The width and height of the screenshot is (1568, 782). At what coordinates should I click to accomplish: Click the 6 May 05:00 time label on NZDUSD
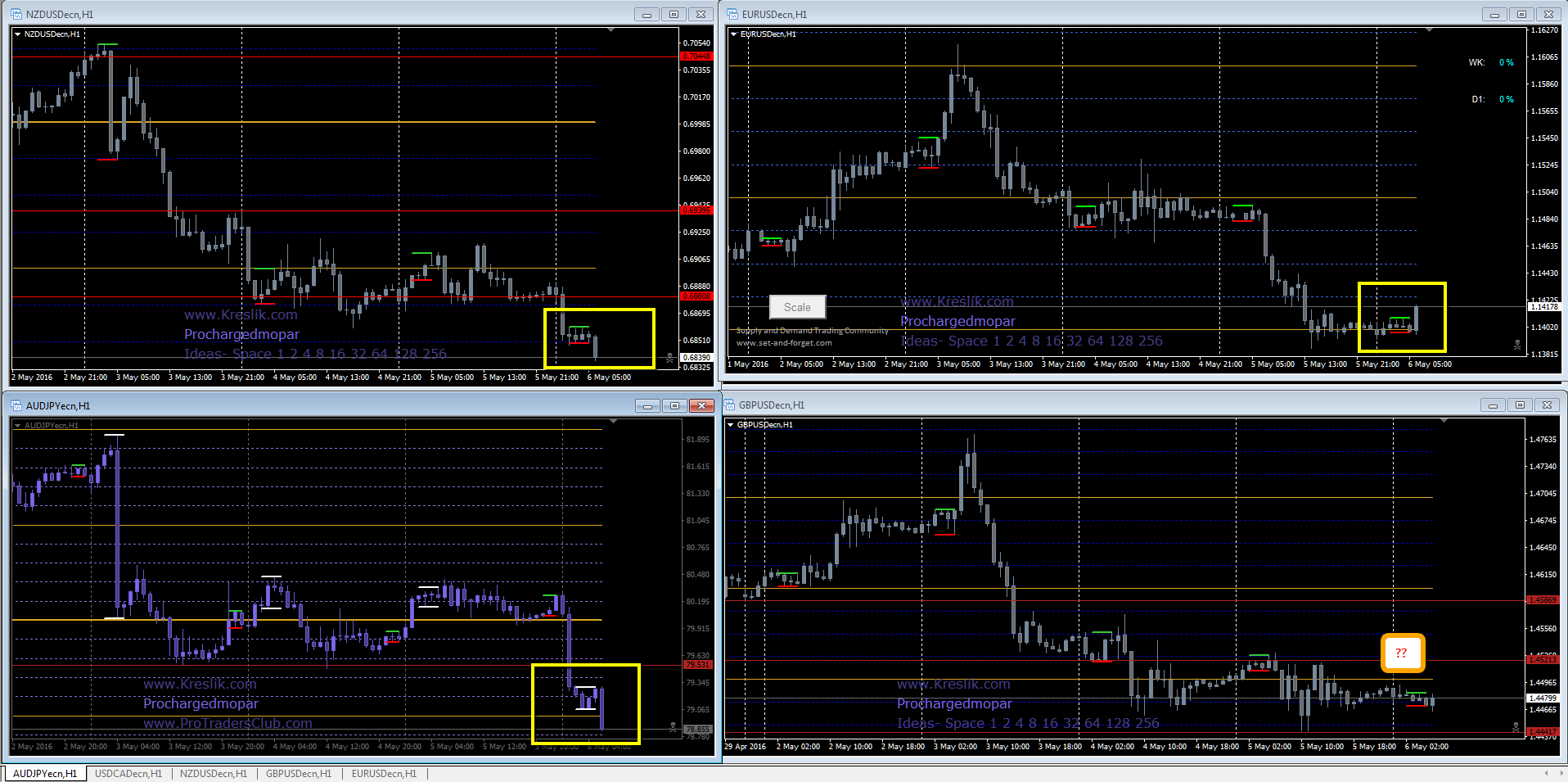pos(609,377)
